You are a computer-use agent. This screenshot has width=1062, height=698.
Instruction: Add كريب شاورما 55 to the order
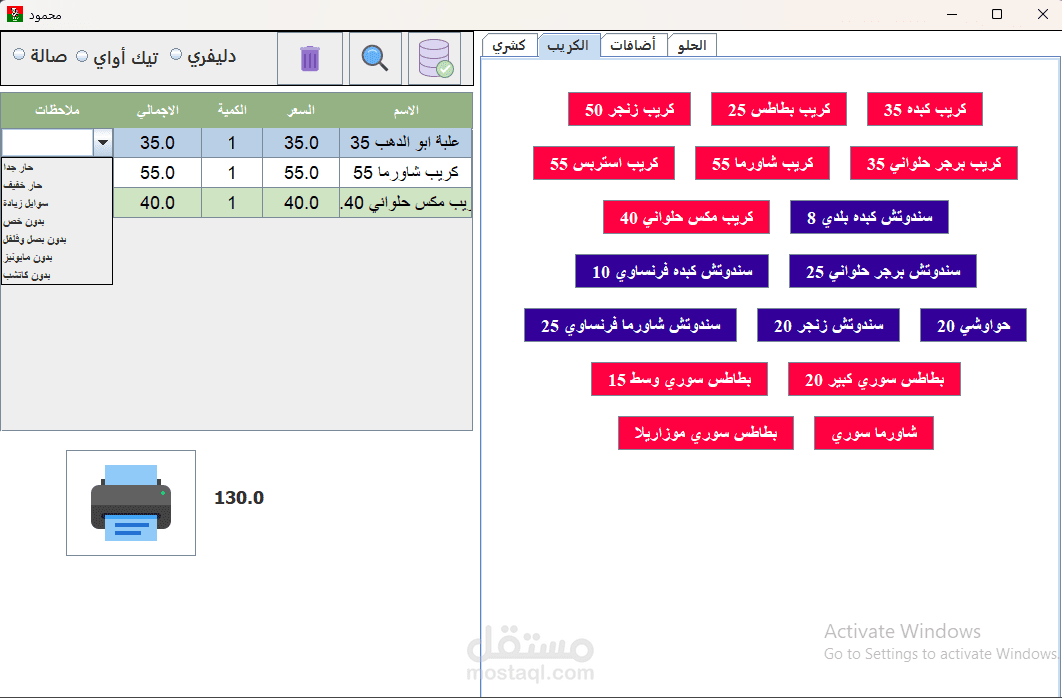pyautogui.click(x=763, y=163)
